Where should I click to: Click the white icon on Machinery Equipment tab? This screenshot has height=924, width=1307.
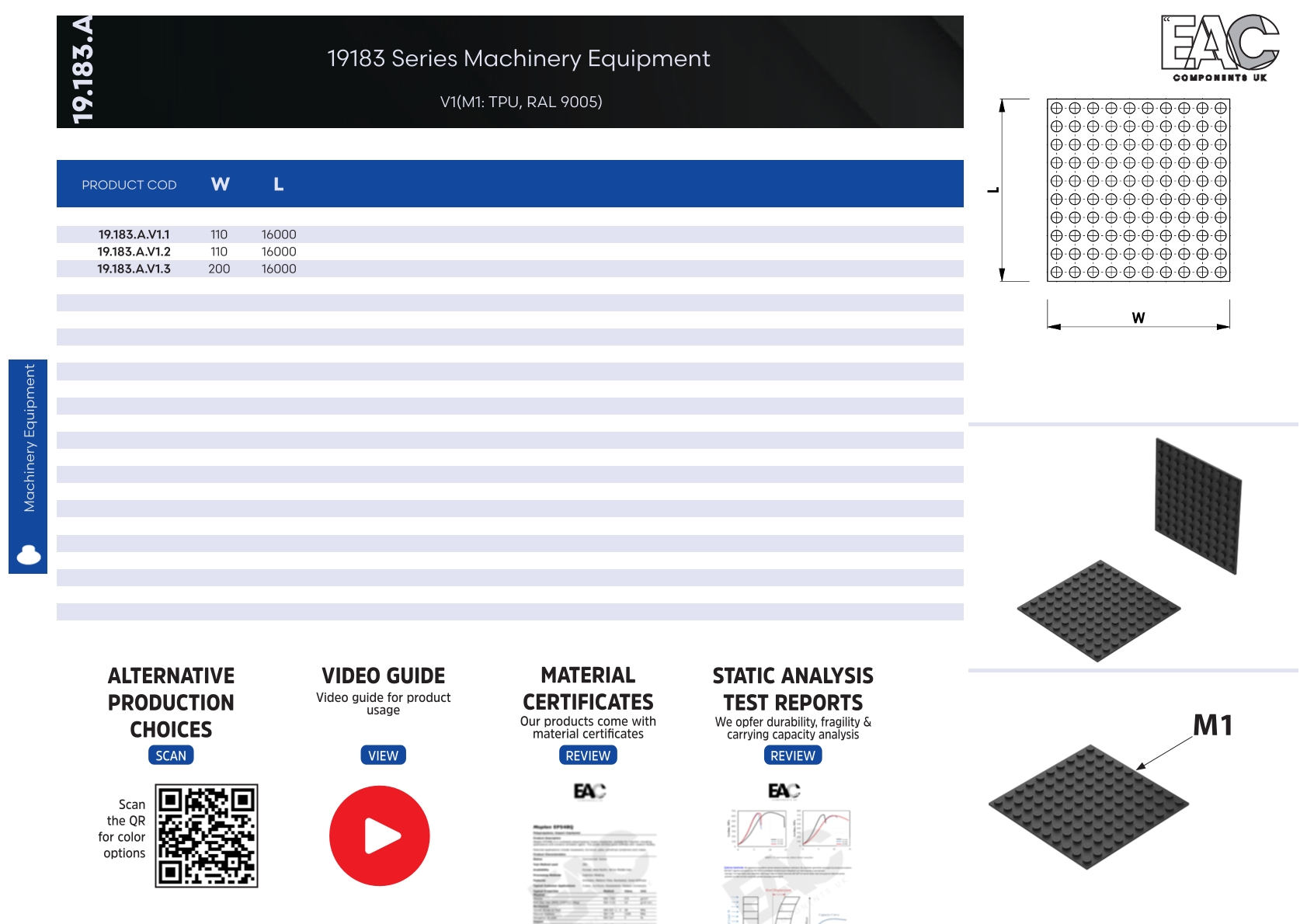pyautogui.click(x=29, y=554)
